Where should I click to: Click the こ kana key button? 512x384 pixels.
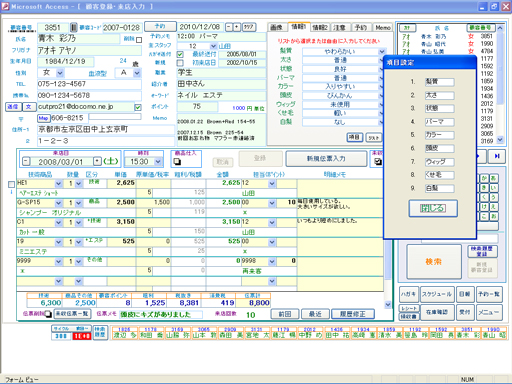[484, 216]
